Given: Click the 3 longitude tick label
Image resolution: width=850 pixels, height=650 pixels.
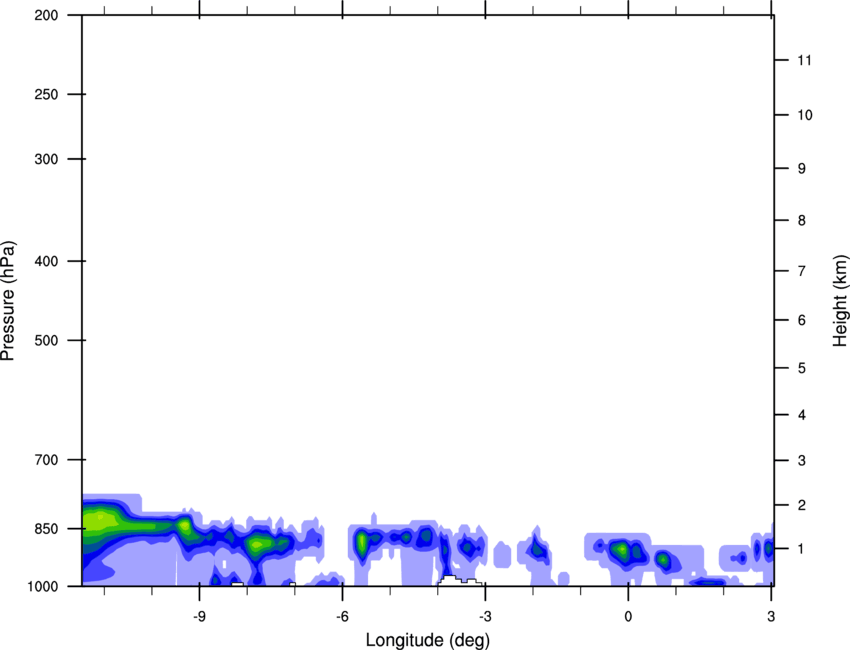Looking at the screenshot, I should 771,617.
